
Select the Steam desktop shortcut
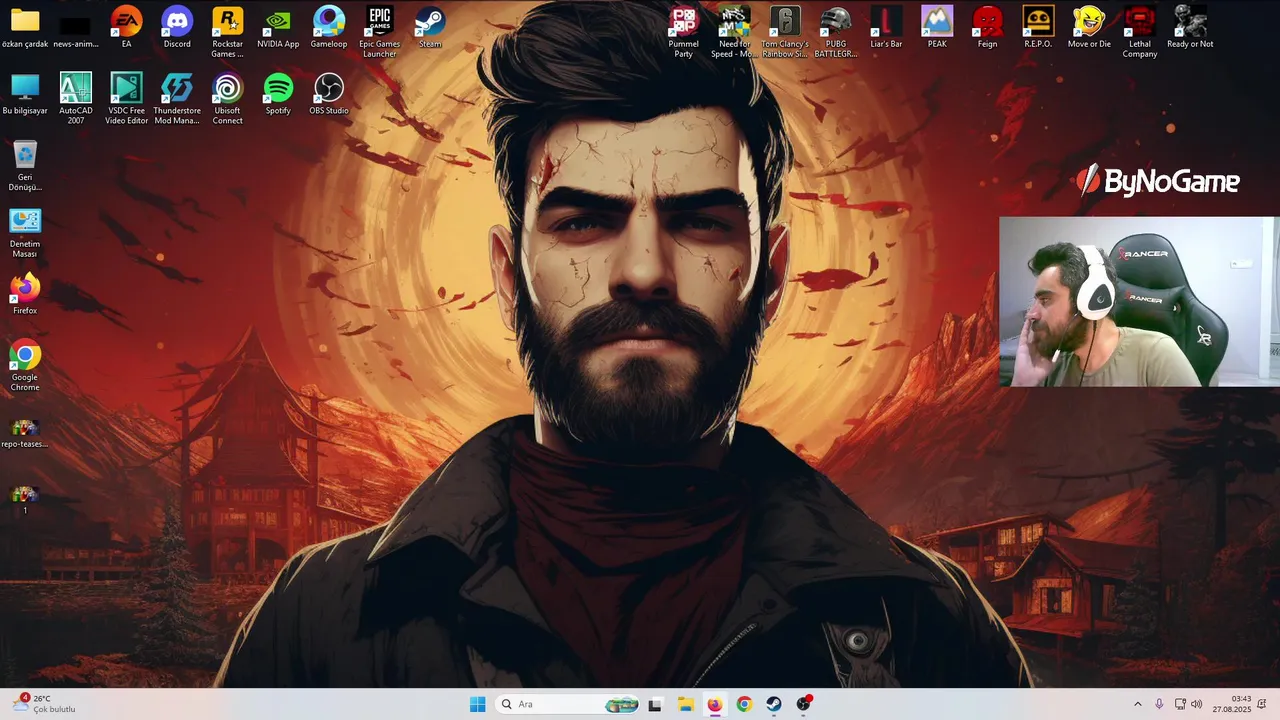[x=430, y=28]
